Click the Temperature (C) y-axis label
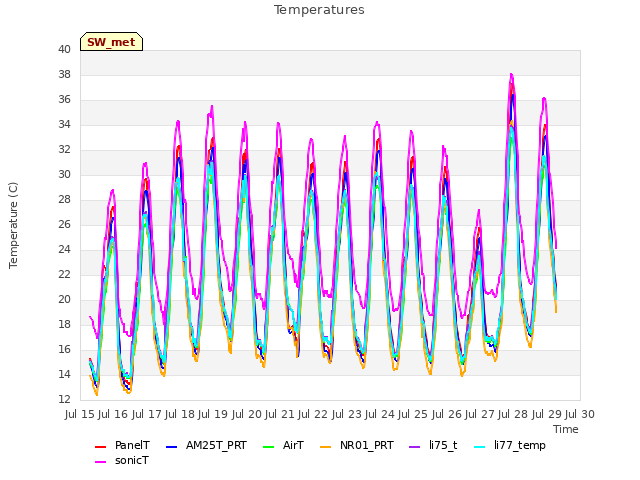The image size is (640, 480). [x=13, y=225]
